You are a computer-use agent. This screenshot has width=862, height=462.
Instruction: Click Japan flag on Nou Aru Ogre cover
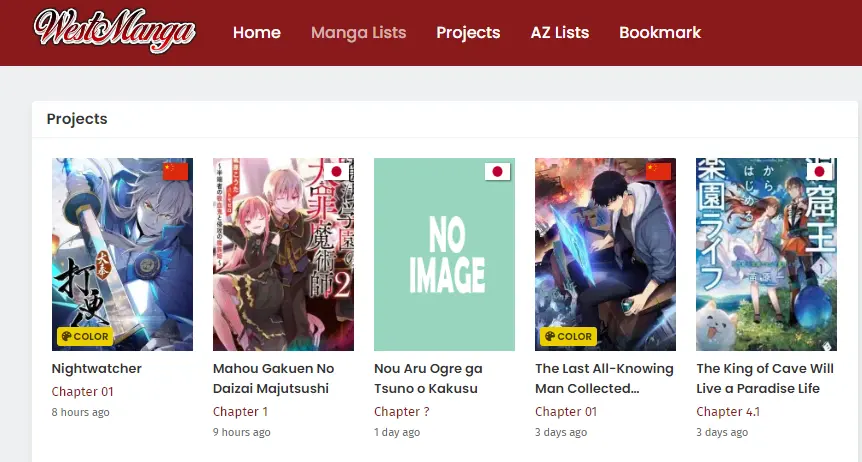tap(498, 172)
